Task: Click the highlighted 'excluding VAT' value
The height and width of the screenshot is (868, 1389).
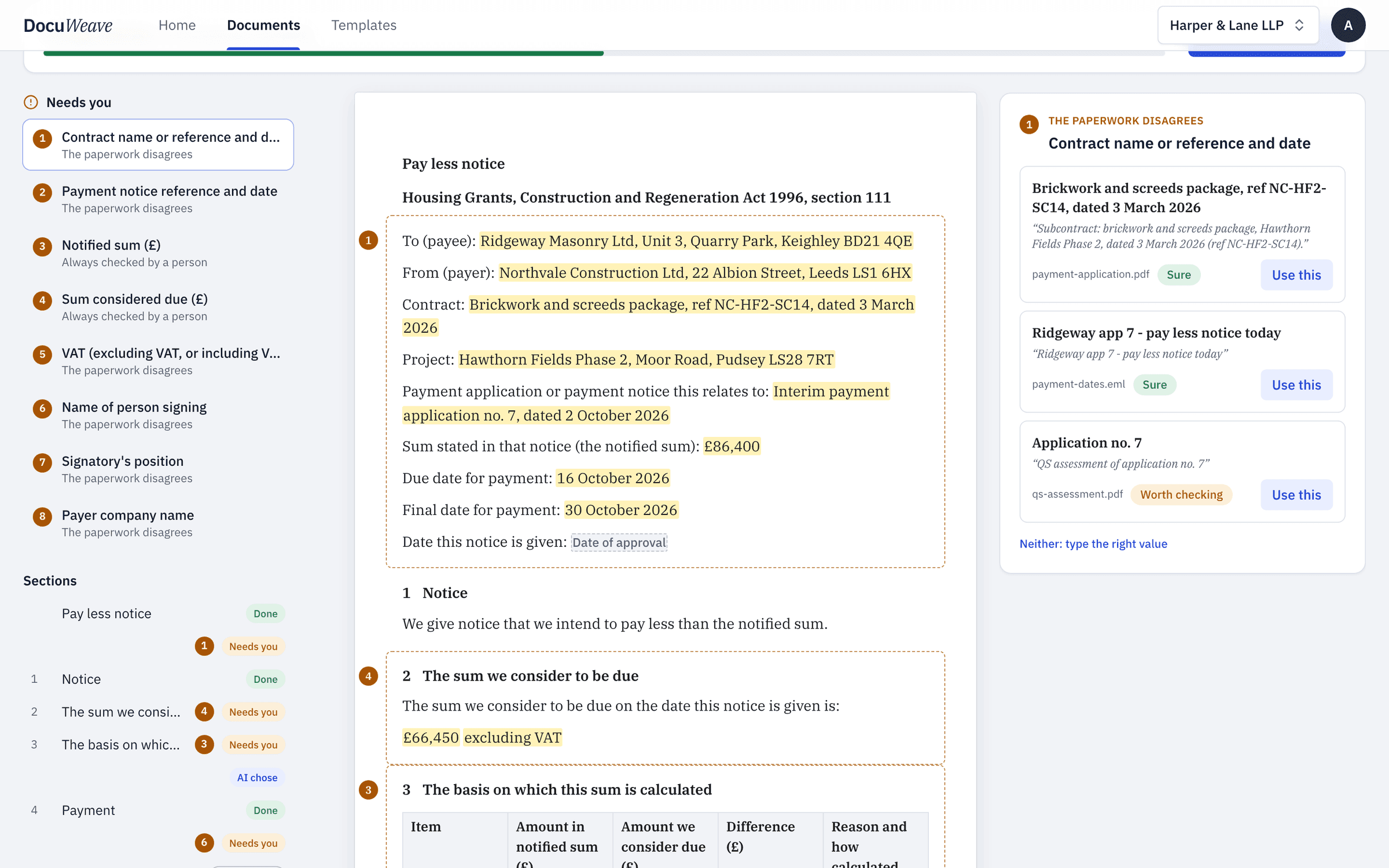Action: point(512,737)
